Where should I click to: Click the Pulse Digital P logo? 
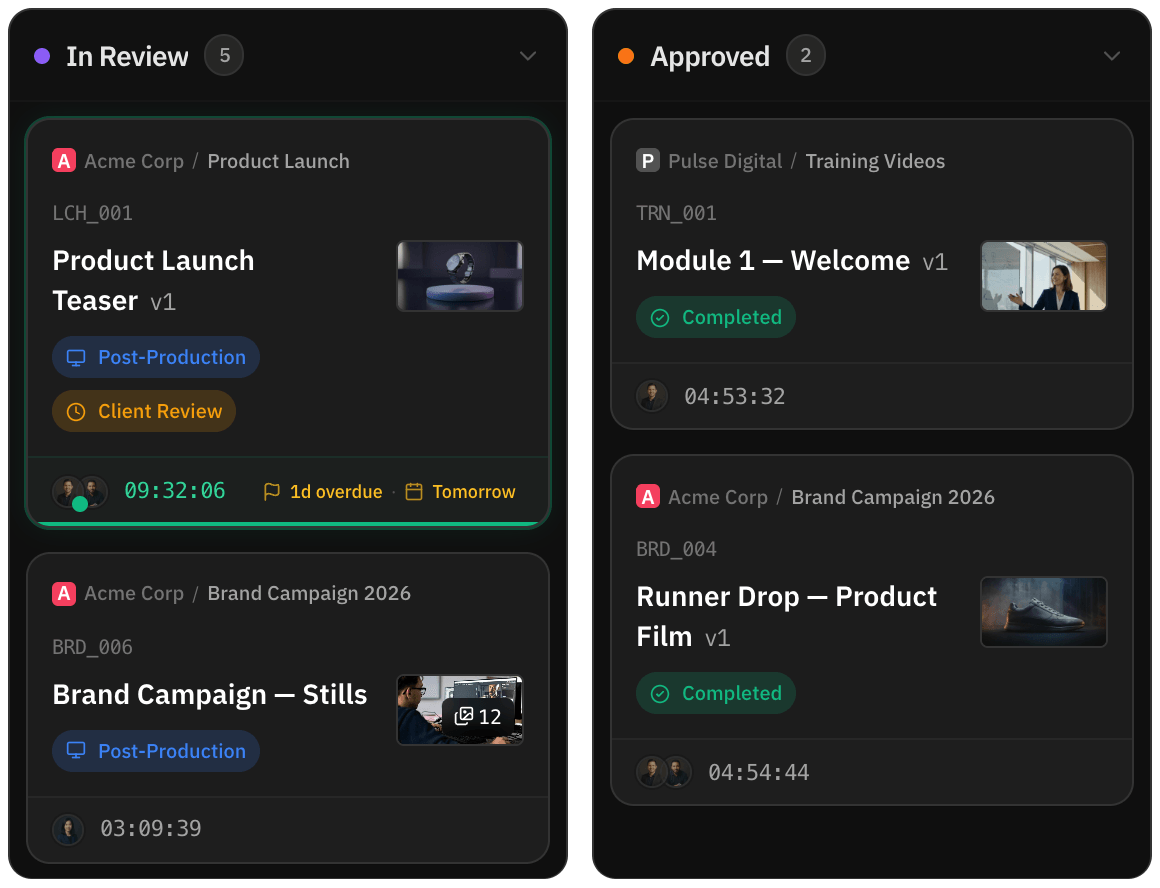click(x=648, y=161)
